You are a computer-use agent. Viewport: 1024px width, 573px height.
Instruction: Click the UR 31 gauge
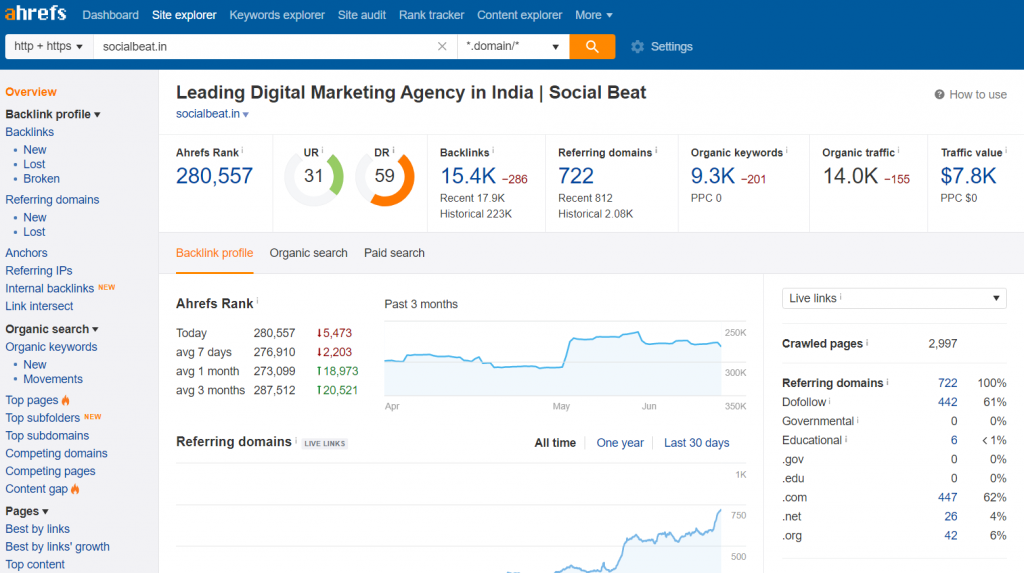(313, 176)
